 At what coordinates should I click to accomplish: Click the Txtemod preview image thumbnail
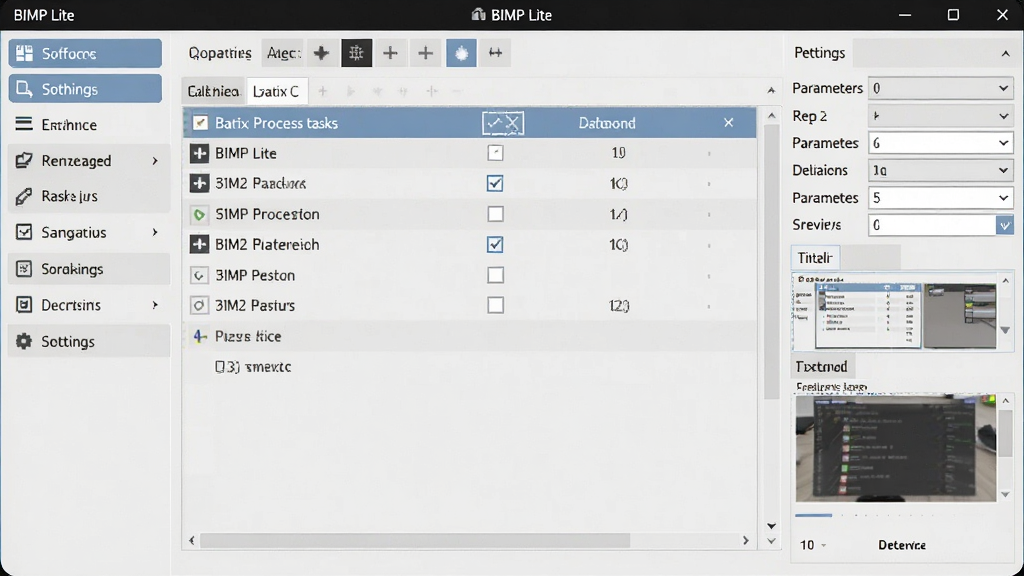click(895, 448)
